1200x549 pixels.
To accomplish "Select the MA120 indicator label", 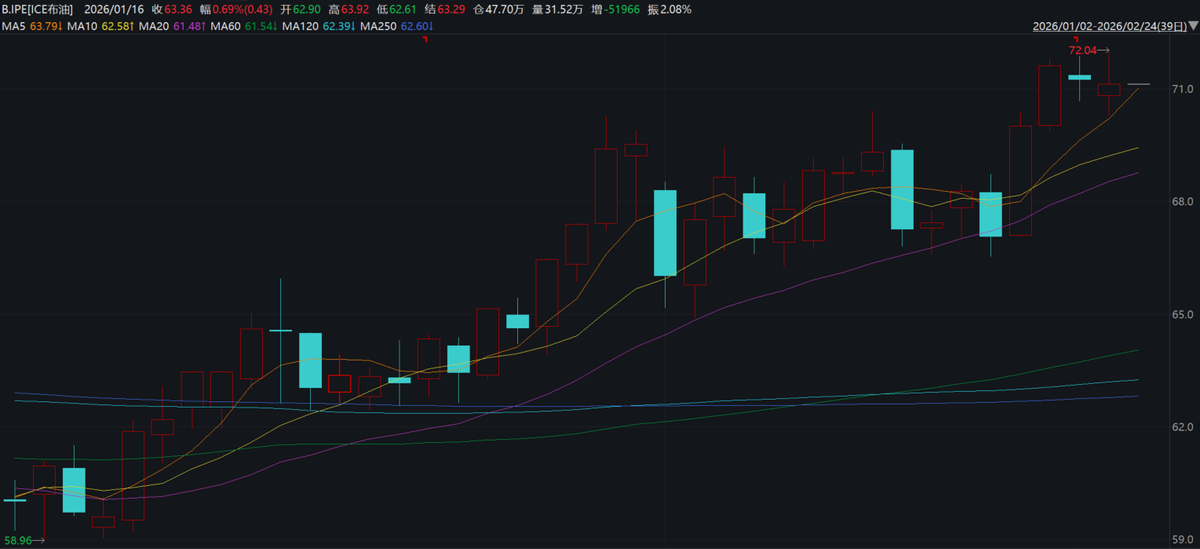I will pyautogui.click(x=301, y=25).
